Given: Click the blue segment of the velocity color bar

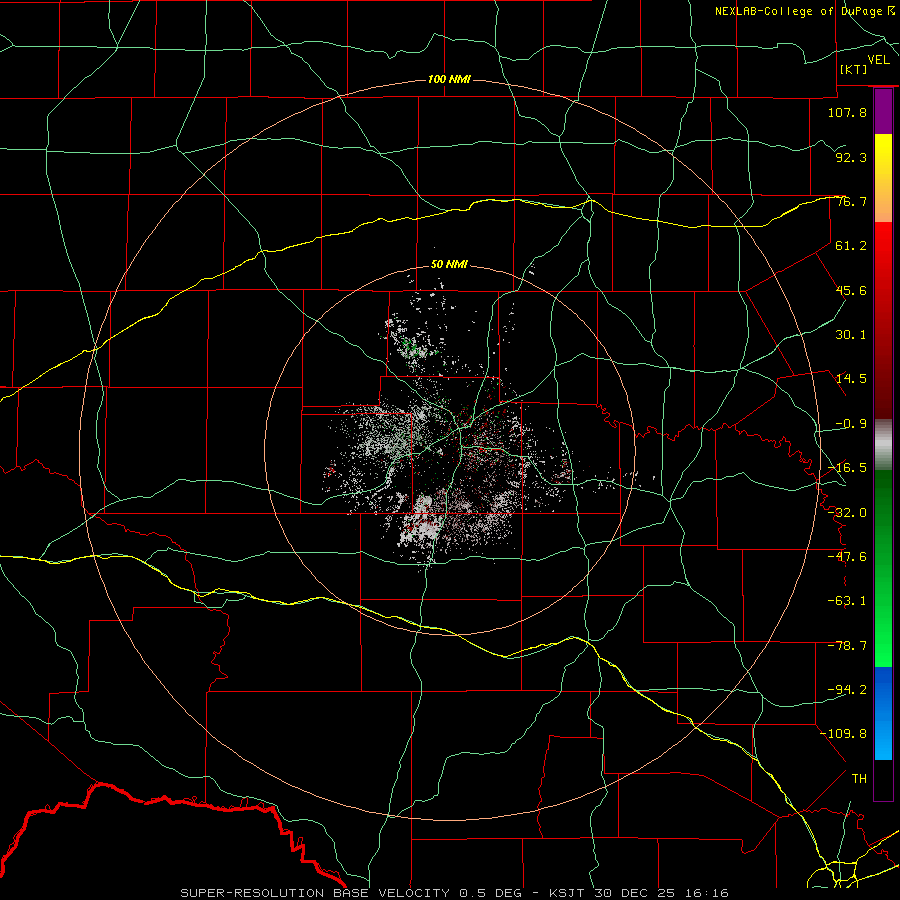Looking at the screenshot, I should (883, 713).
